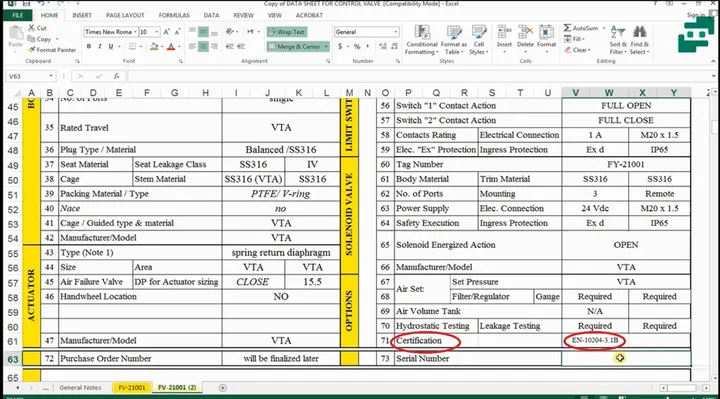
Task: Switch to the PAGE LAYOUT ribbon tab
Action: (x=125, y=15)
